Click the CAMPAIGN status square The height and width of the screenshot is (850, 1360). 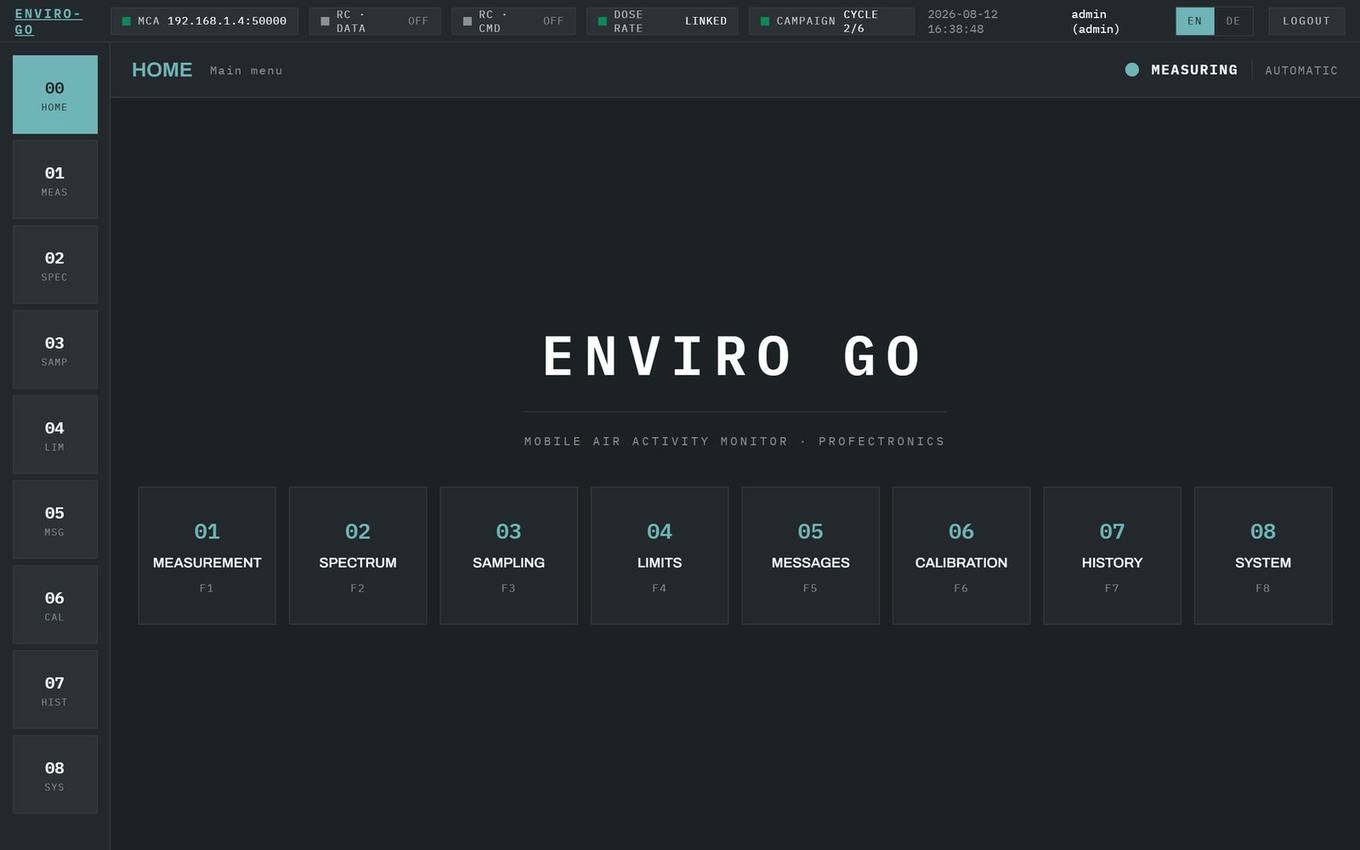765,21
